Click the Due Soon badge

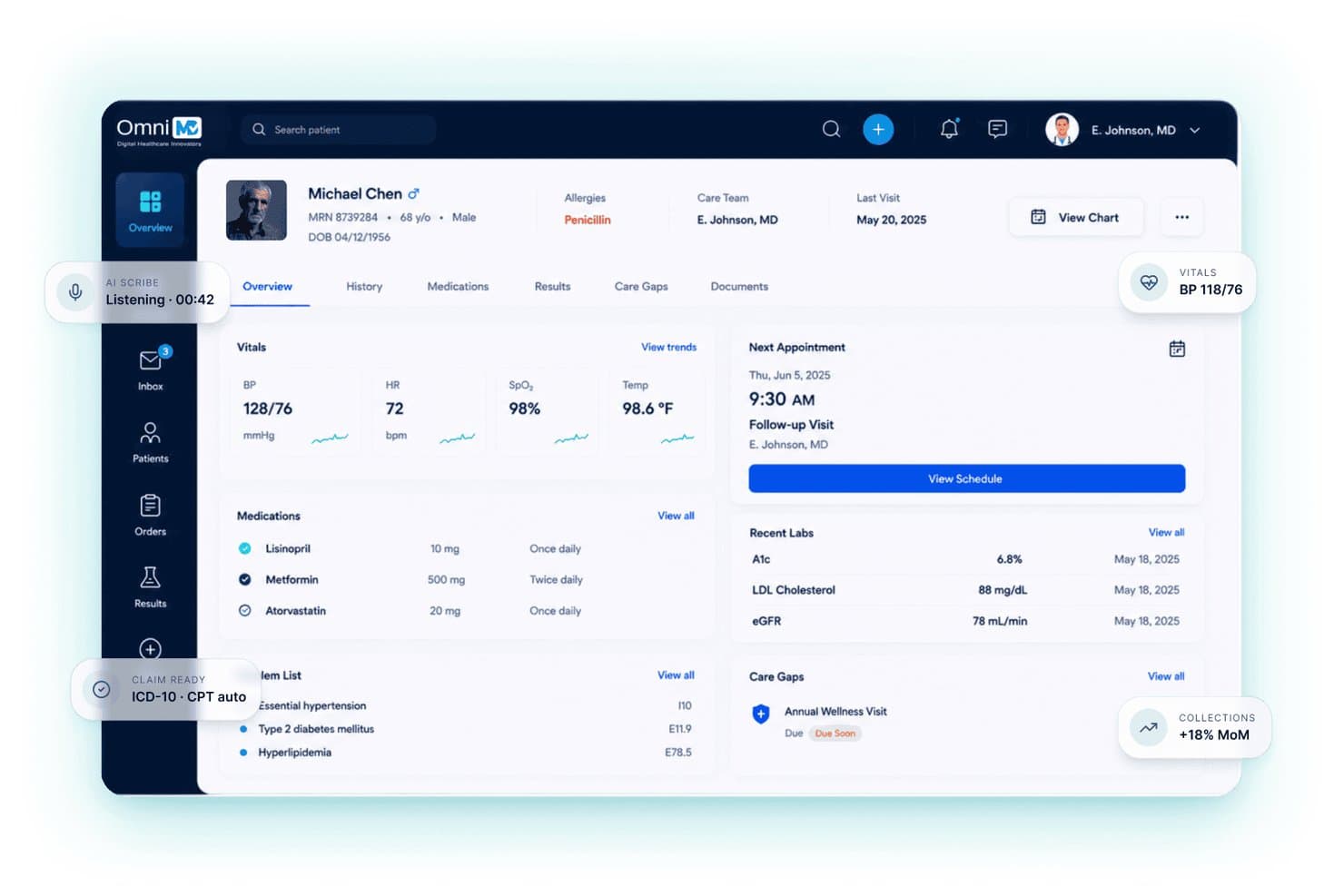[835, 734]
